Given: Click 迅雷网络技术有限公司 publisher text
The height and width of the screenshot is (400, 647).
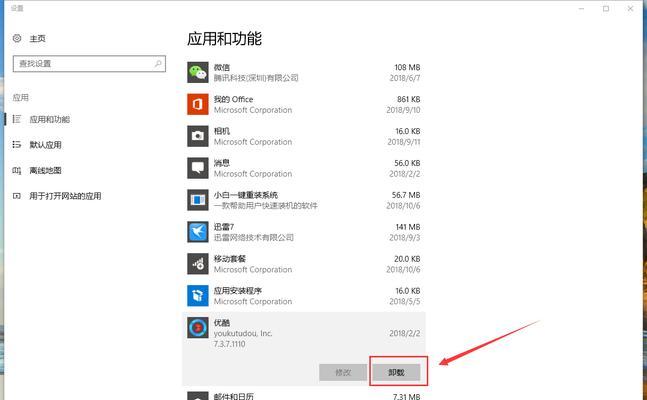Looking at the screenshot, I should pos(254,237).
